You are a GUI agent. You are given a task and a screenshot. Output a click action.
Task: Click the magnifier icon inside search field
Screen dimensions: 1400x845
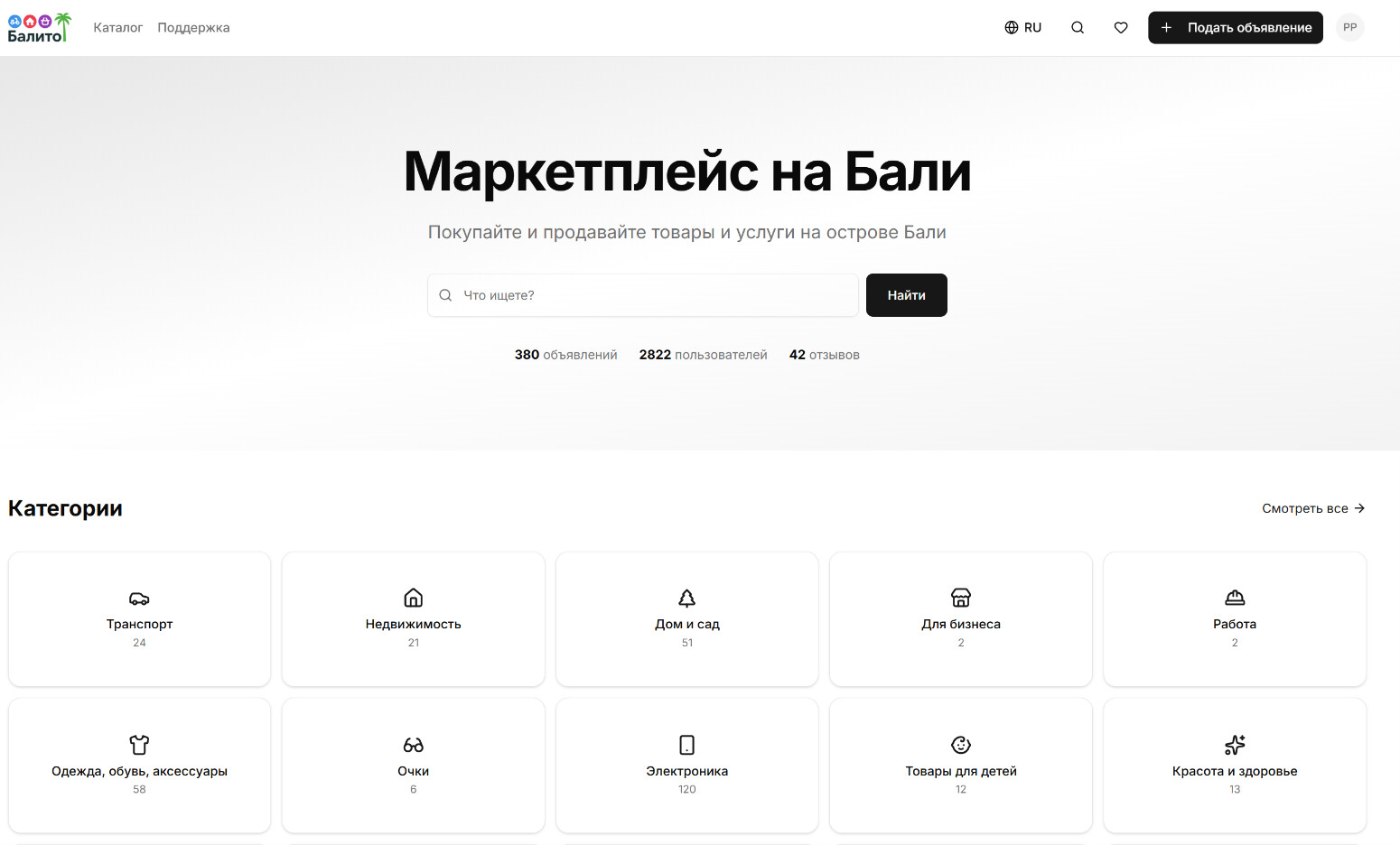[445, 295]
